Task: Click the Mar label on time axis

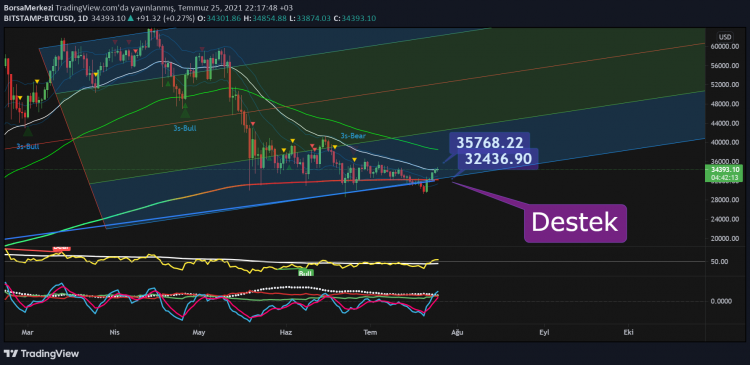Action: click(28, 331)
